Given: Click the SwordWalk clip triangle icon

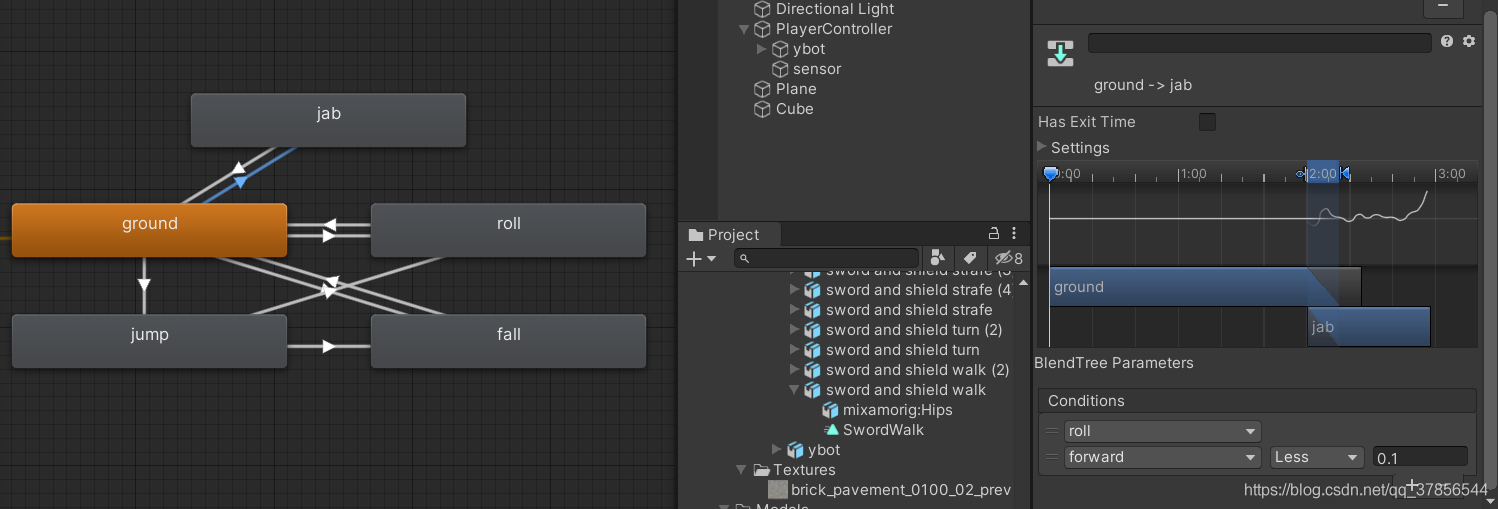Looking at the screenshot, I should [830, 430].
